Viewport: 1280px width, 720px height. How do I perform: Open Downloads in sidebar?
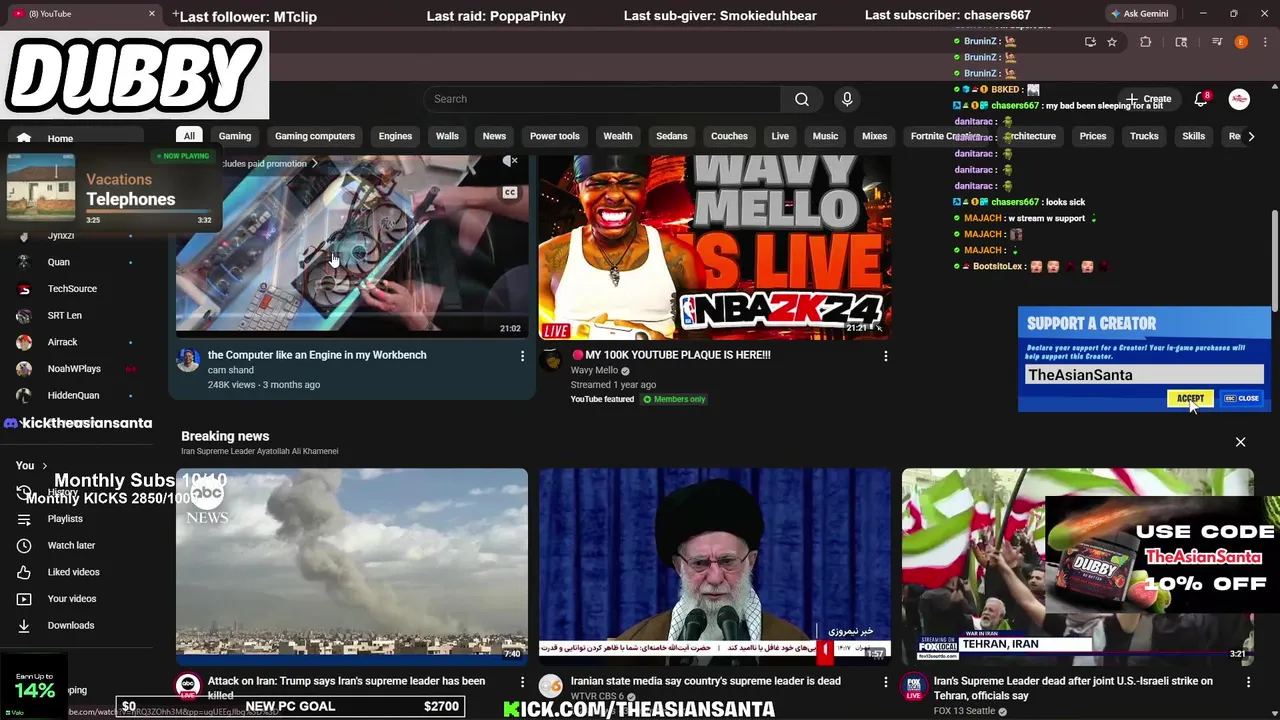[78, 625]
